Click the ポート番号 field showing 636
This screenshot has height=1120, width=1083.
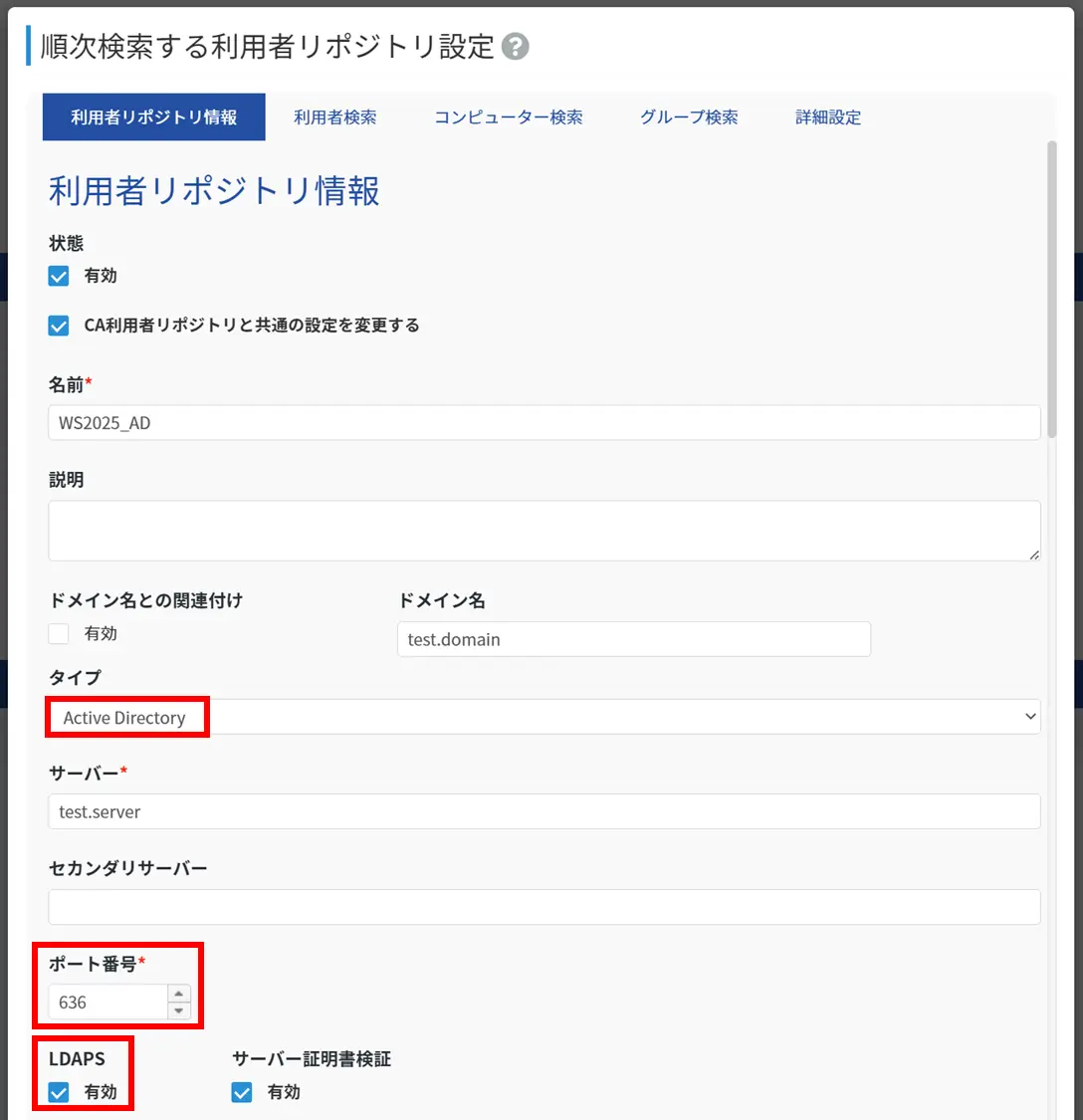(108, 1003)
